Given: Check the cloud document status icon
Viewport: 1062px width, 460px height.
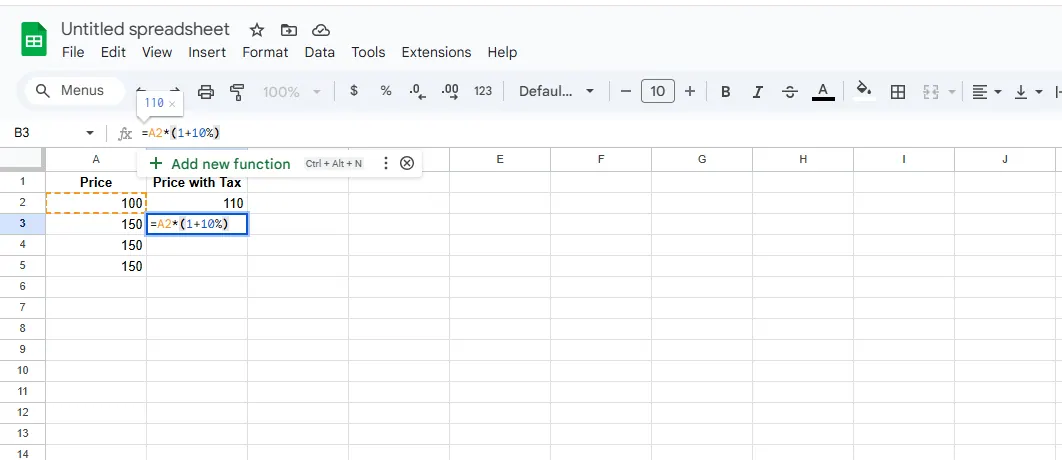Looking at the screenshot, I should [321, 30].
